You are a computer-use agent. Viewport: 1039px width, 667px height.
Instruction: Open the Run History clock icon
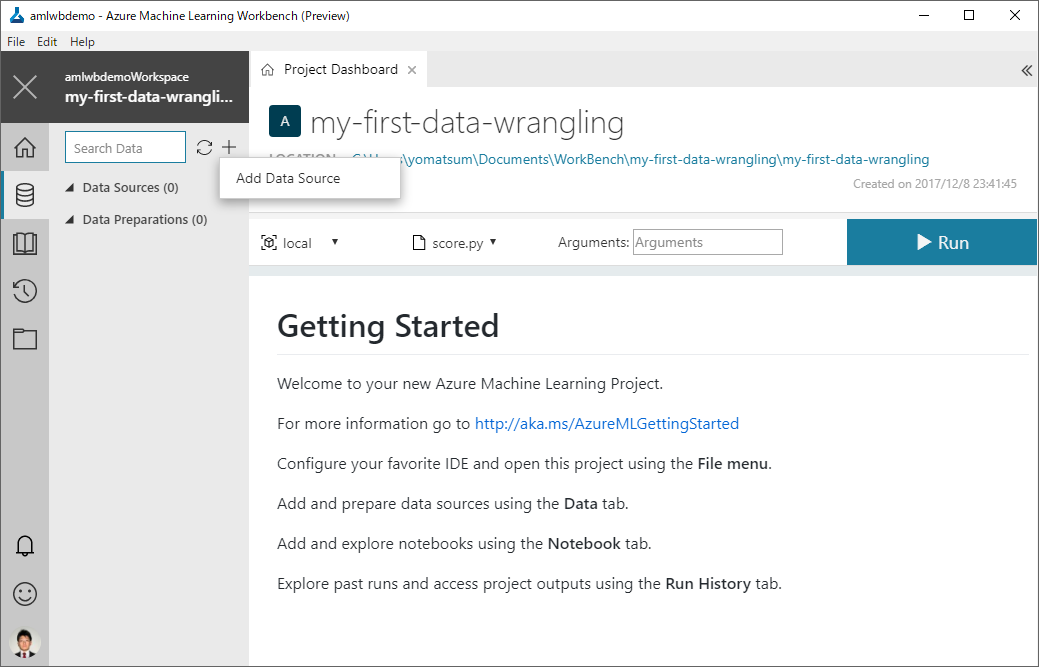[x=25, y=291]
